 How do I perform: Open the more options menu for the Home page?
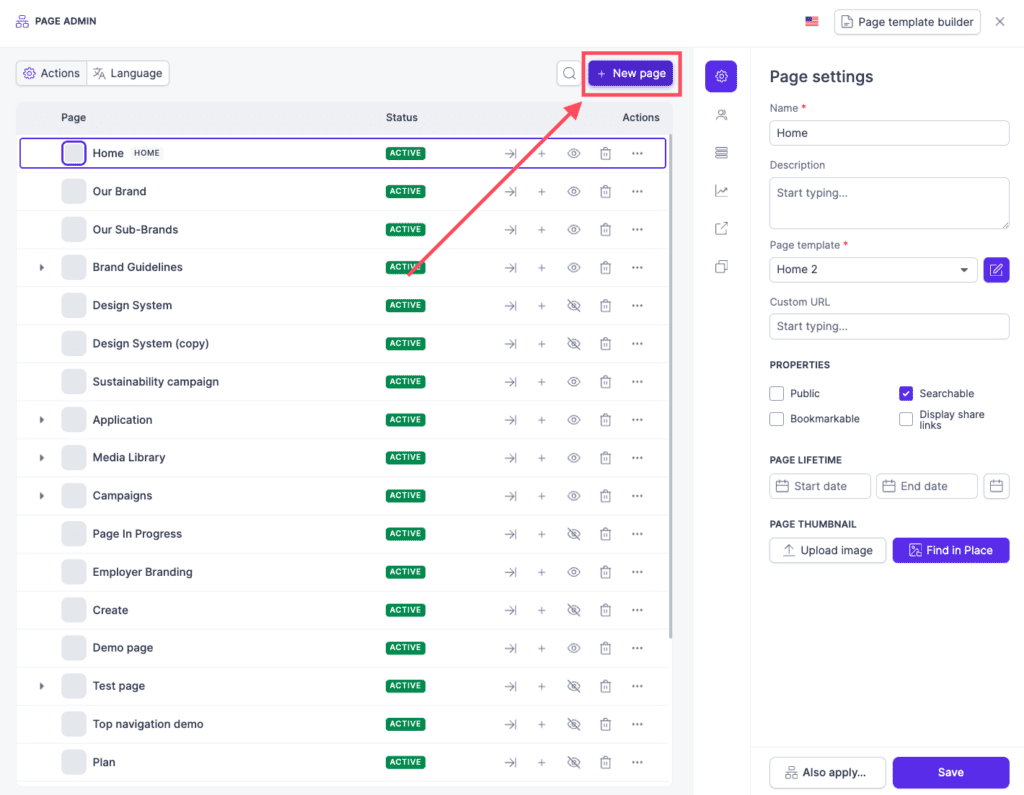pos(638,153)
